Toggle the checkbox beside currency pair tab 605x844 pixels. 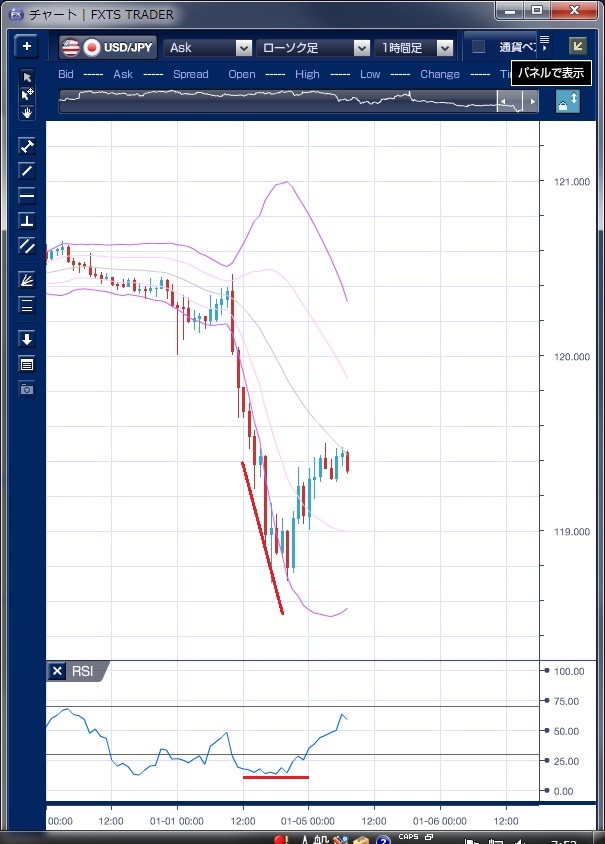(478, 47)
